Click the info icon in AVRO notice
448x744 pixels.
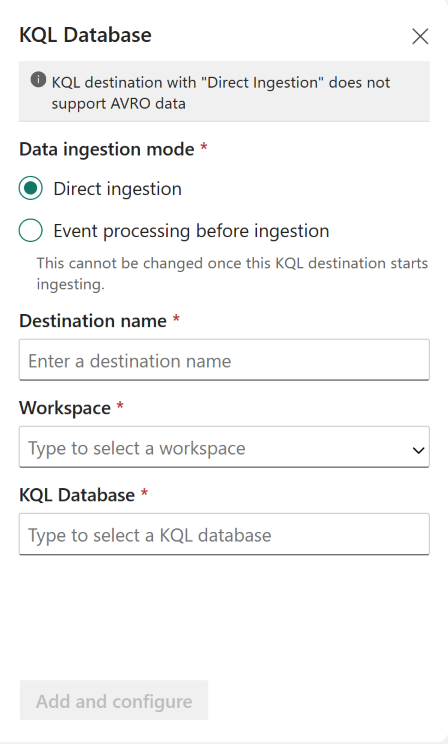tap(38, 80)
